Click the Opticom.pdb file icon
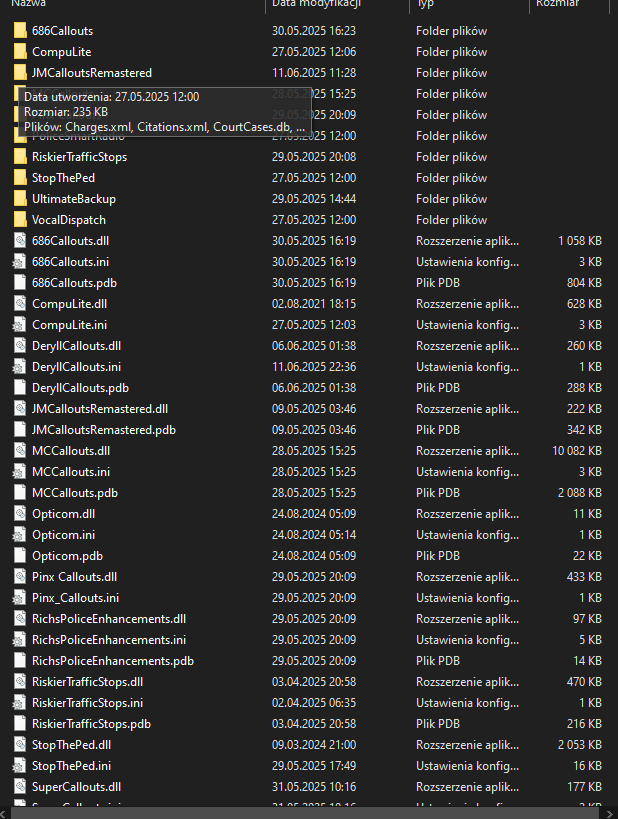 pyautogui.click(x=19, y=556)
